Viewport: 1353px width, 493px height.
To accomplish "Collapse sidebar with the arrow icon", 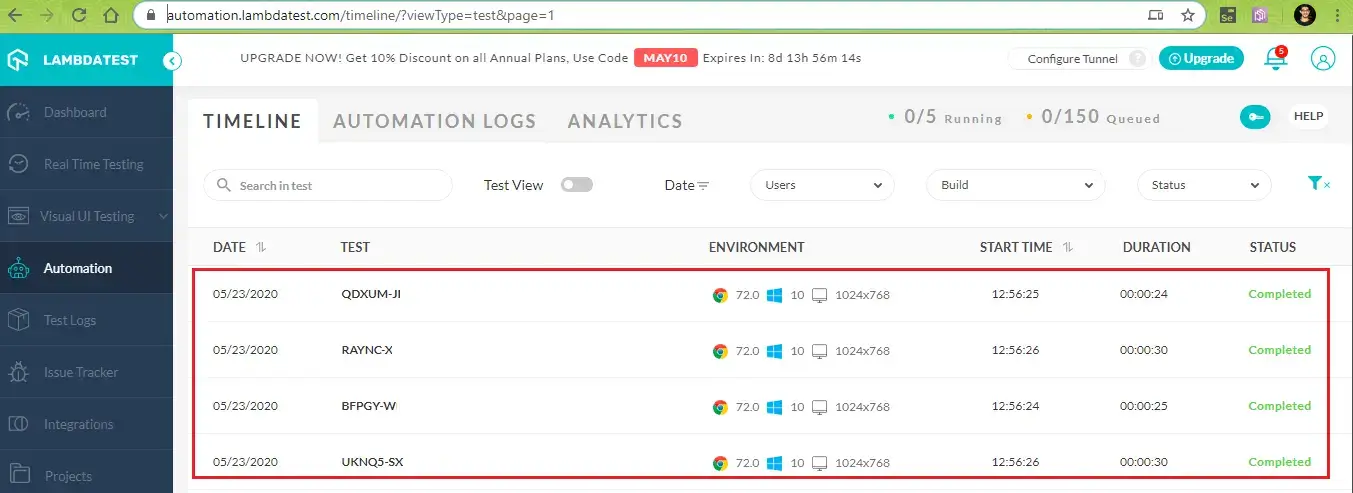I will click(x=173, y=61).
